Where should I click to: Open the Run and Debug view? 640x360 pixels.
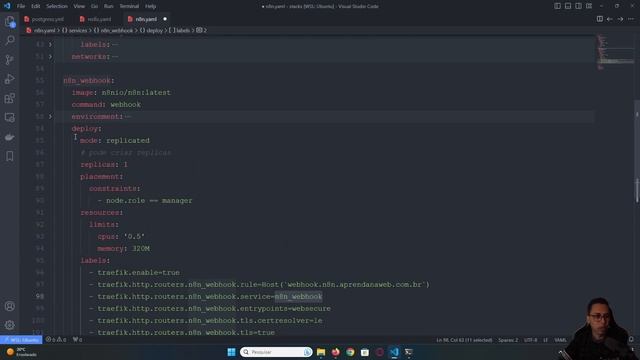pos(10,79)
